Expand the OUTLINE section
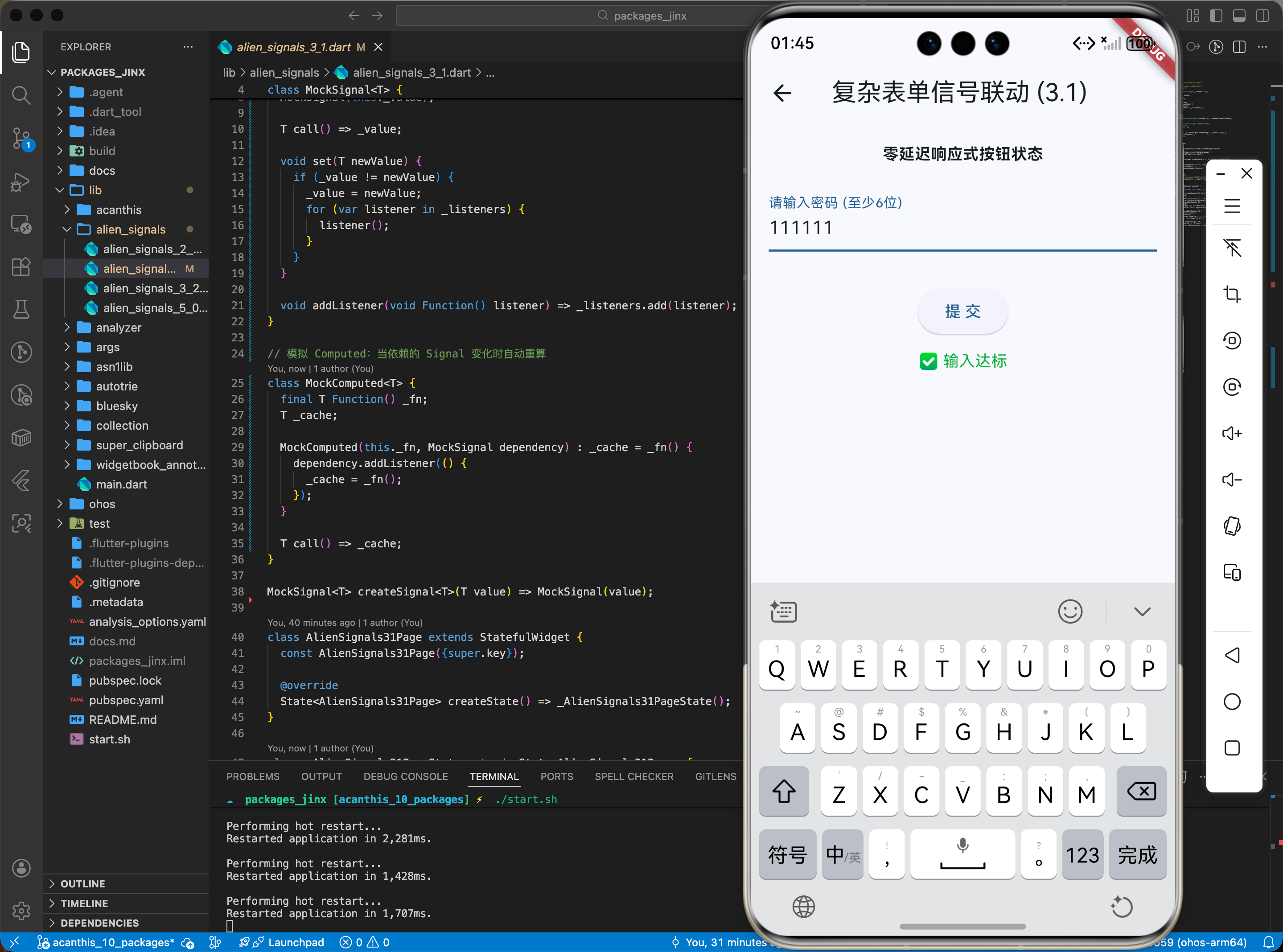The width and height of the screenshot is (1283, 952). (x=82, y=883)
